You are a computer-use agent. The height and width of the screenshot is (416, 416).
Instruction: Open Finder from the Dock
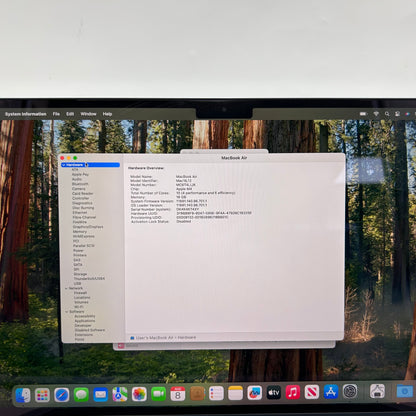click(23, 395)
